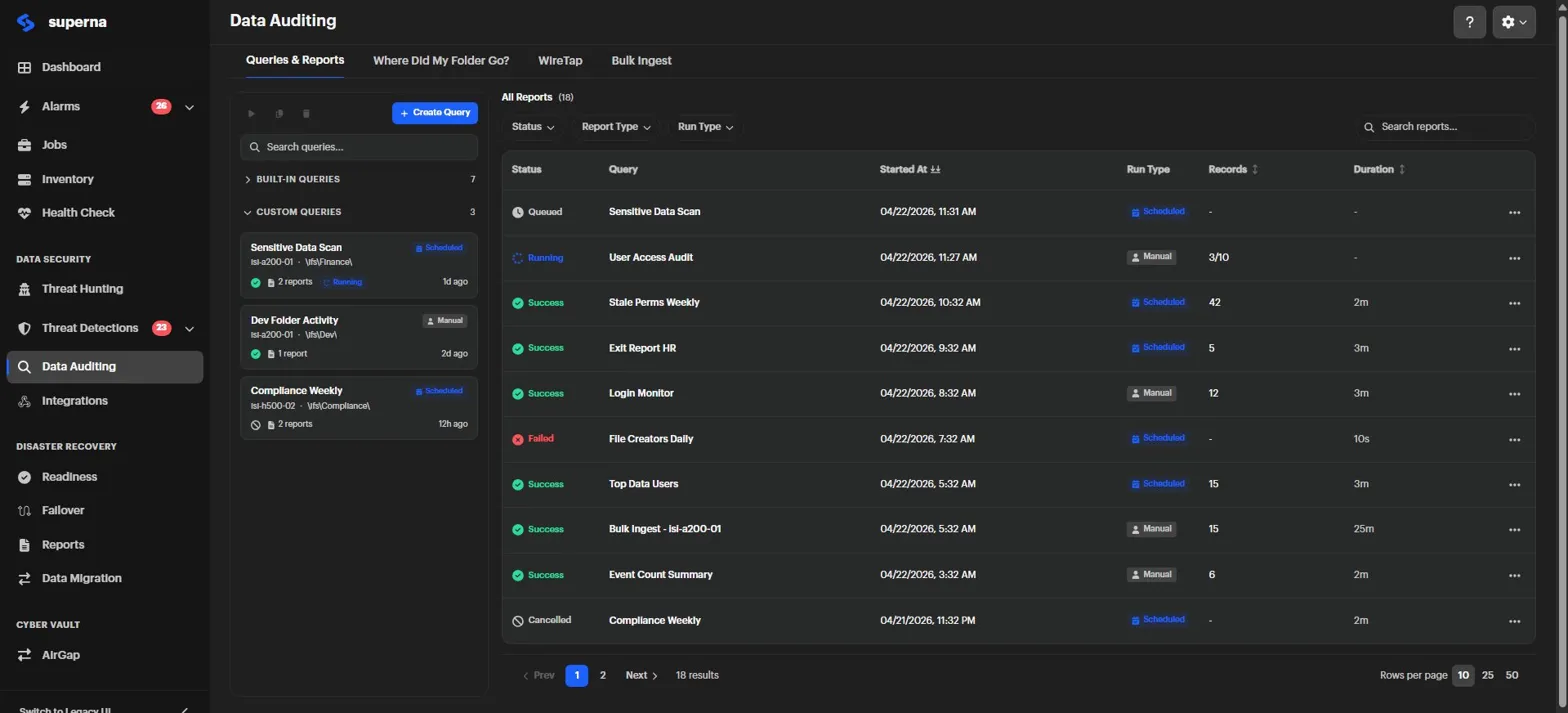Viewport: 1568px width, 713px height.
Task: Click the Prev page button
Action: pos(538,675)
